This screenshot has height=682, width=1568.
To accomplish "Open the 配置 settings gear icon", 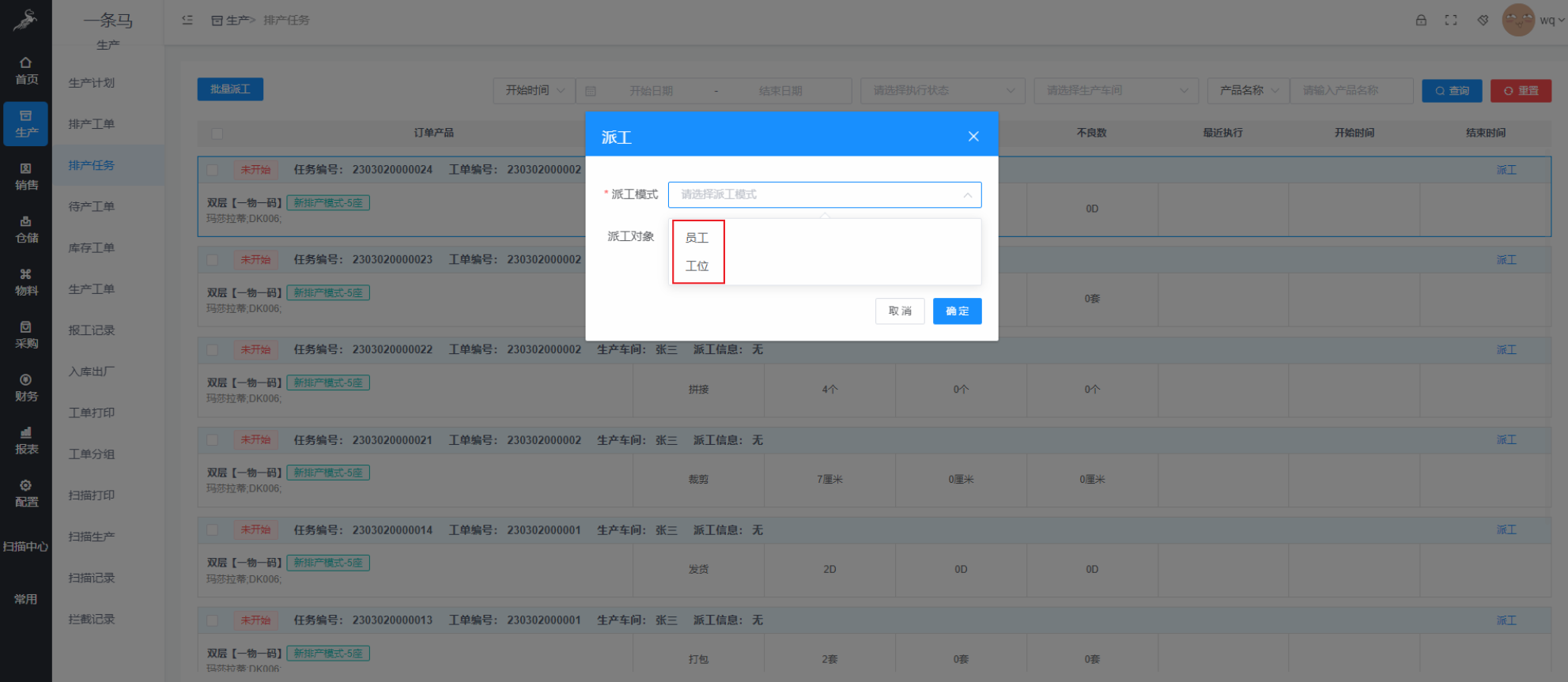I will pyautogui.click(x=26, y=486).
